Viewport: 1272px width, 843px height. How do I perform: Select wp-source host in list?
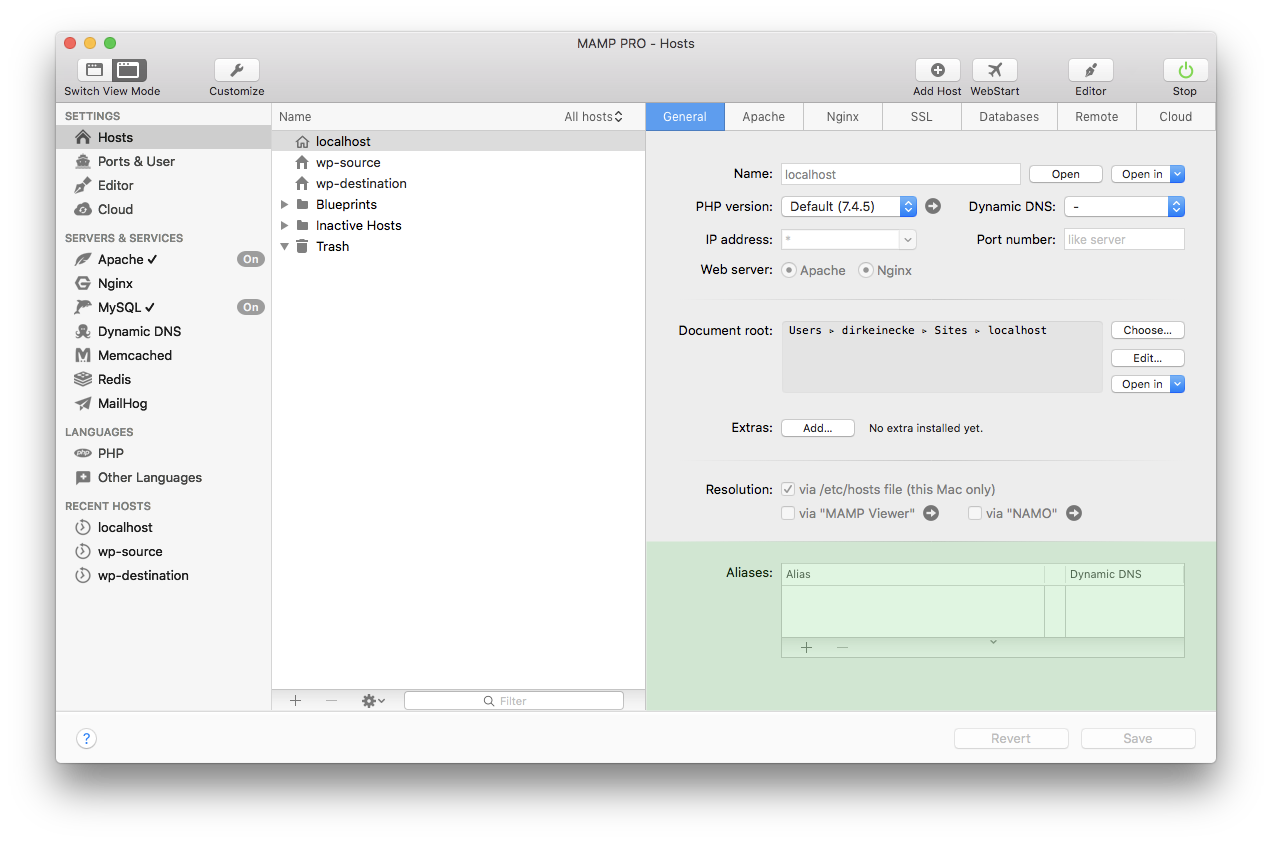(x=458, y=162)
